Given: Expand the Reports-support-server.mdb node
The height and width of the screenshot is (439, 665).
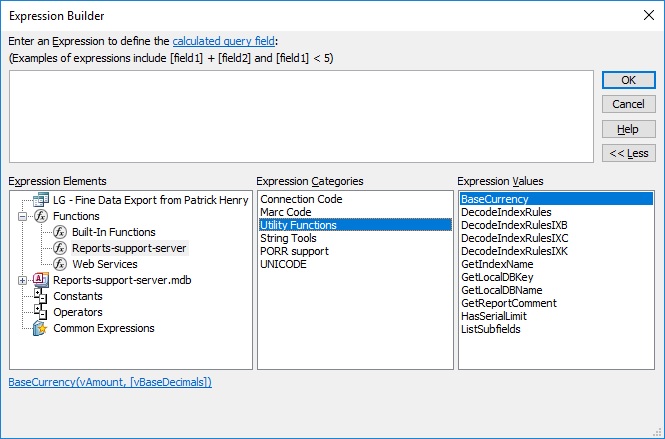Looking at the screenshot, I should click(x=22, y=280).
